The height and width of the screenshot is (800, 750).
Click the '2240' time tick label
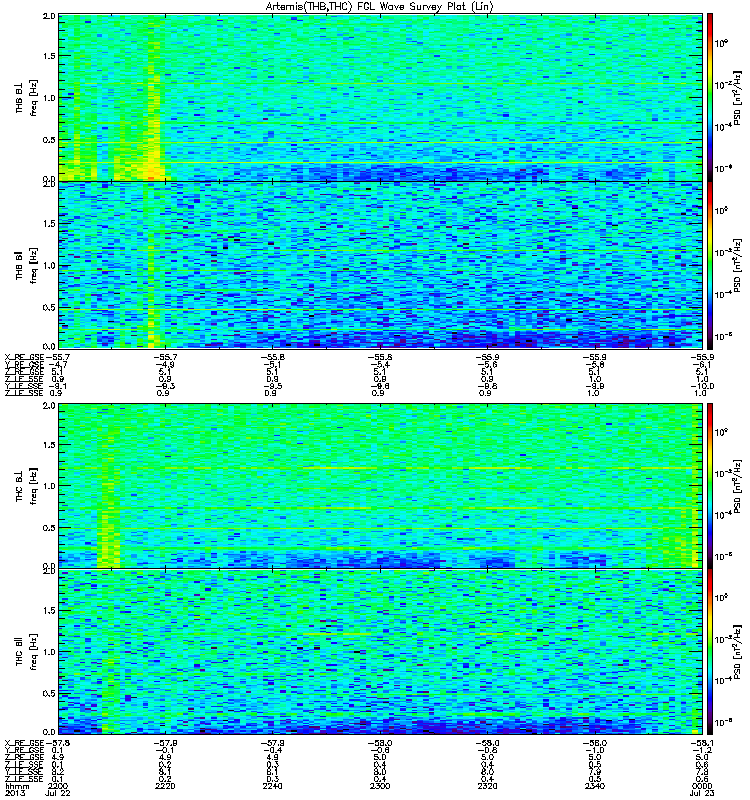pos(272,786)
